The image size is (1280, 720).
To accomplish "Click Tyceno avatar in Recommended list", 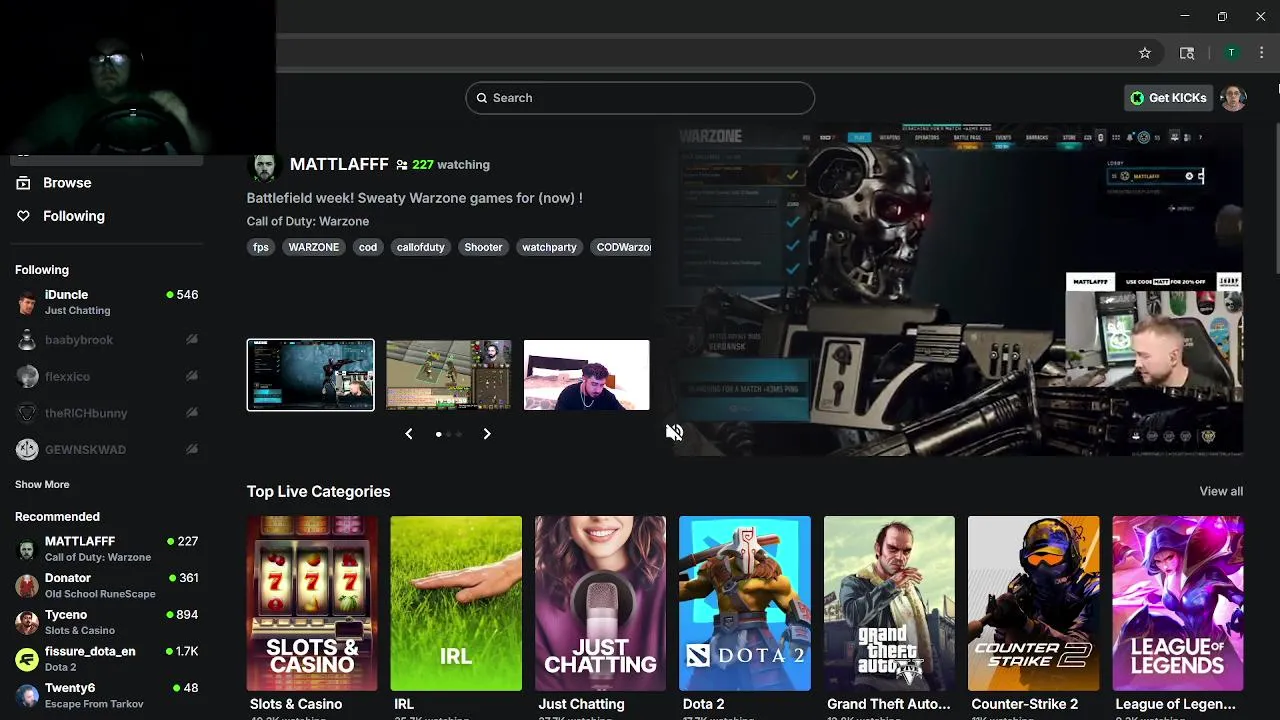I will 27,623.
